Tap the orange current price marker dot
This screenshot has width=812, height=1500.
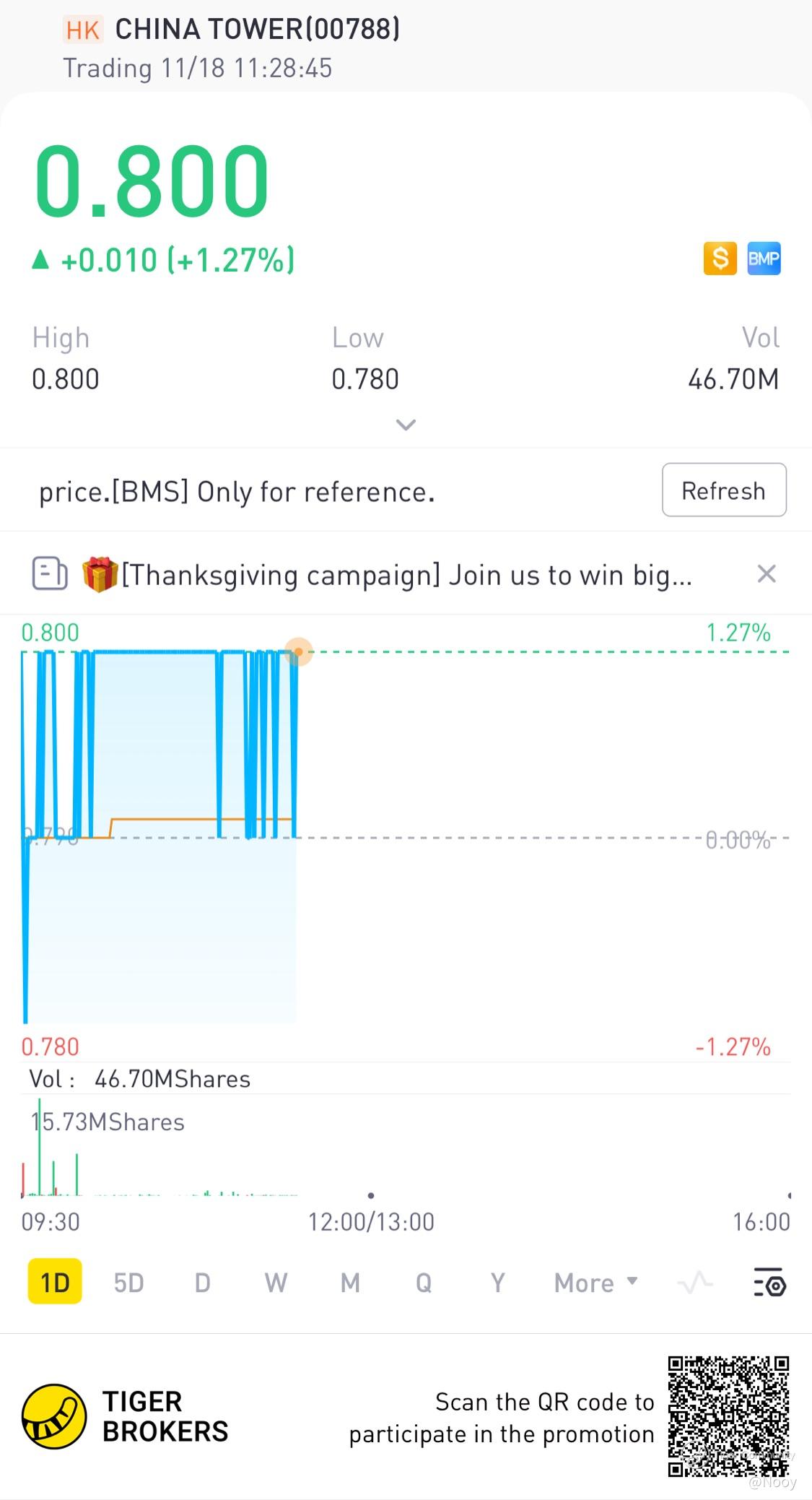[298, 652]
